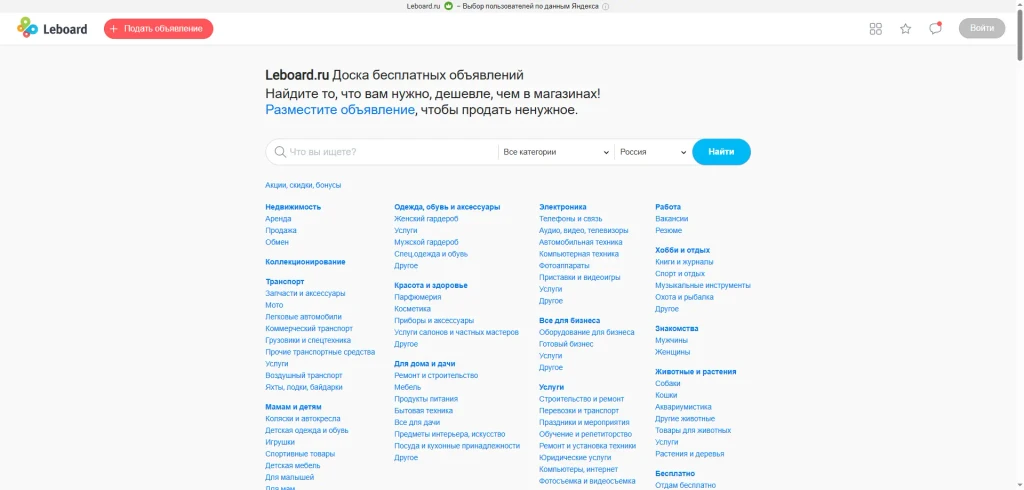Click Спец.одежда и обувь
The width and height of the screenshot is (1024, 490).
[431, 254]
